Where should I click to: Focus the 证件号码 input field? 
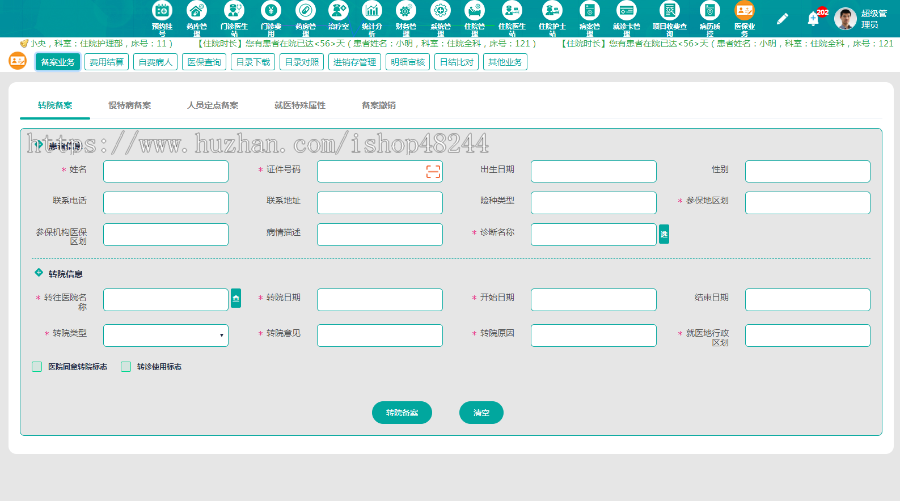click(380, 172)
